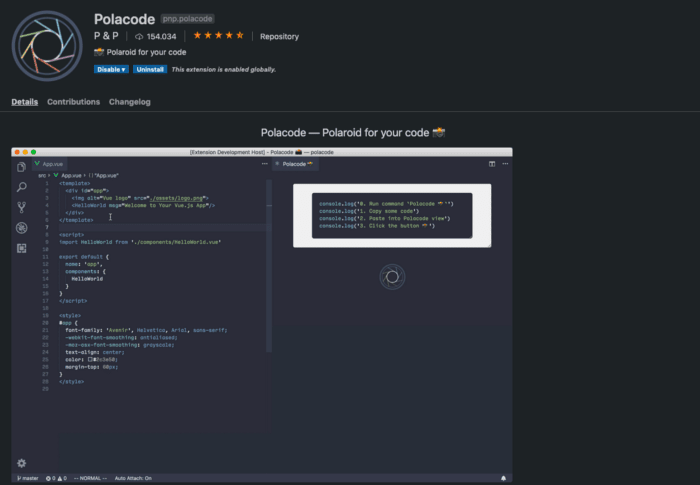Click the 'text-align: center;' code line

(95, 352)
